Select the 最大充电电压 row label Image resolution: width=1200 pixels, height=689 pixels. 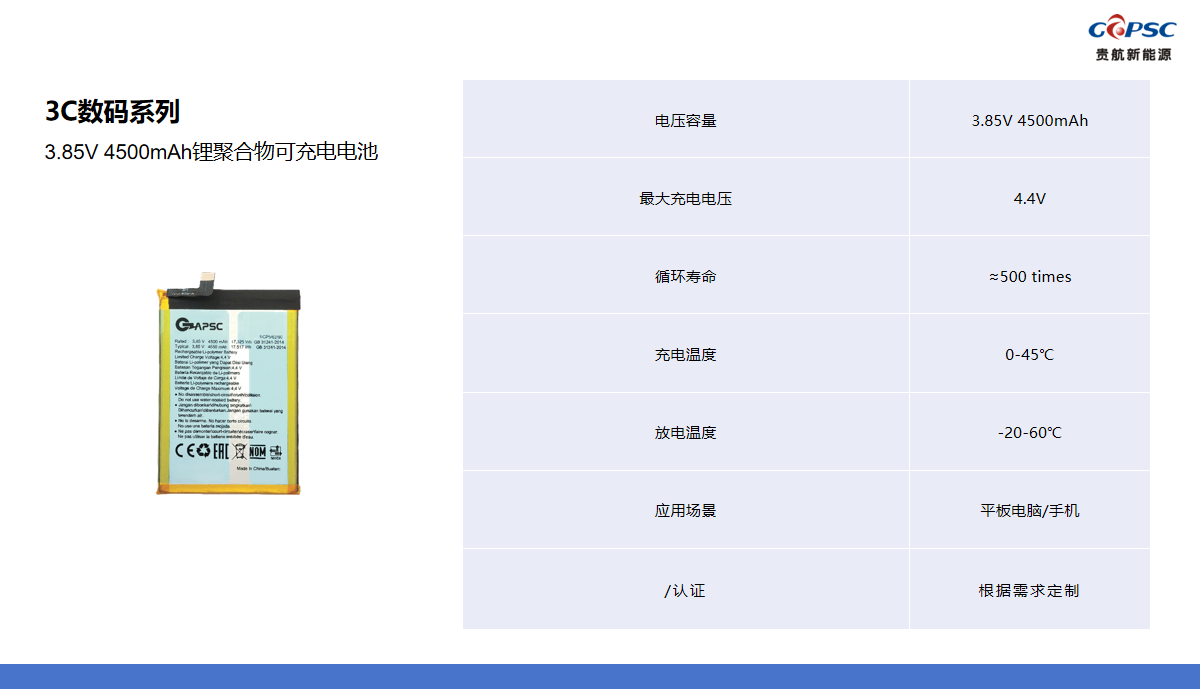[x=685, y=199]
